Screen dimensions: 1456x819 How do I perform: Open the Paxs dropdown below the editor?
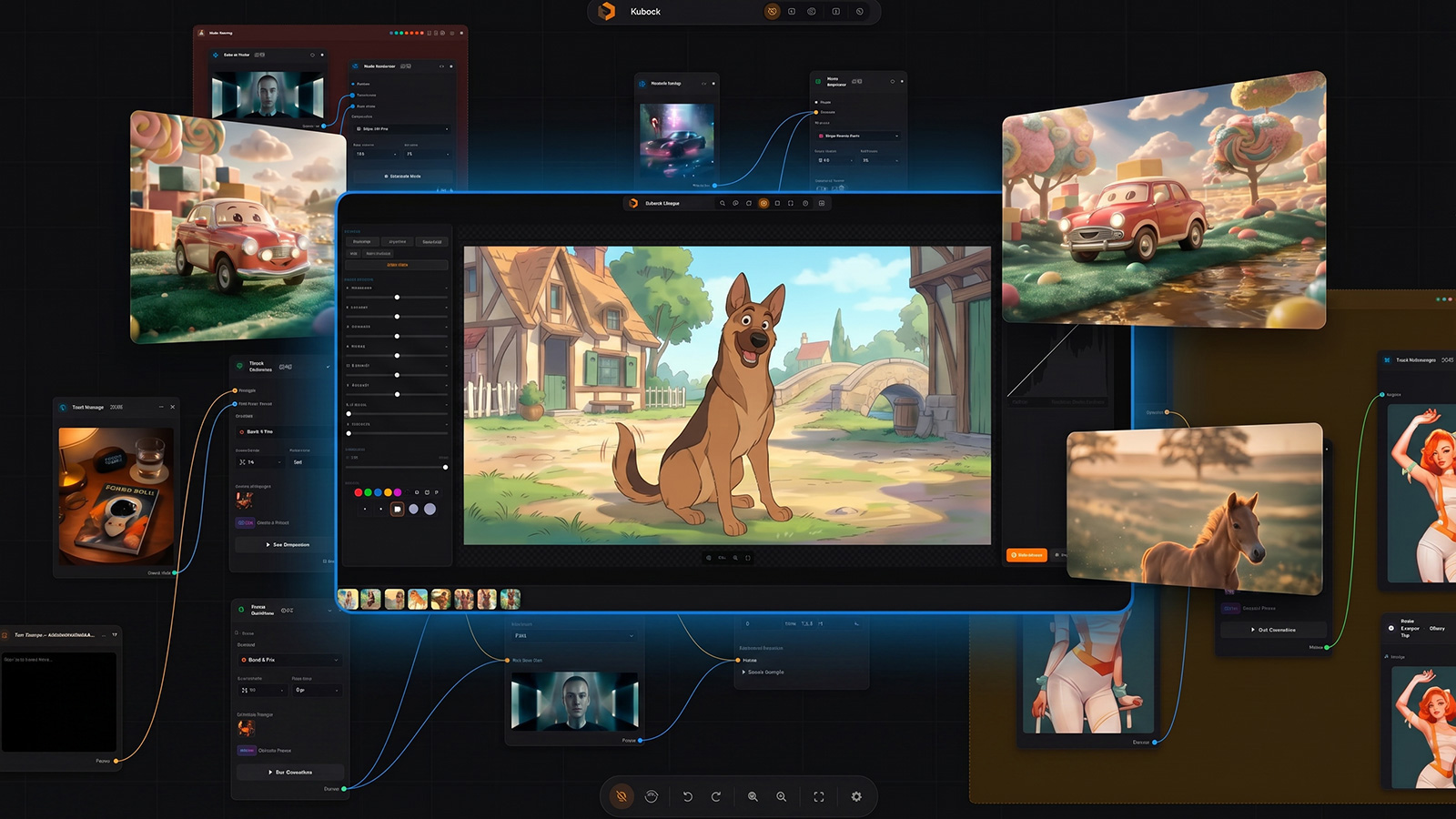point(573,635)
